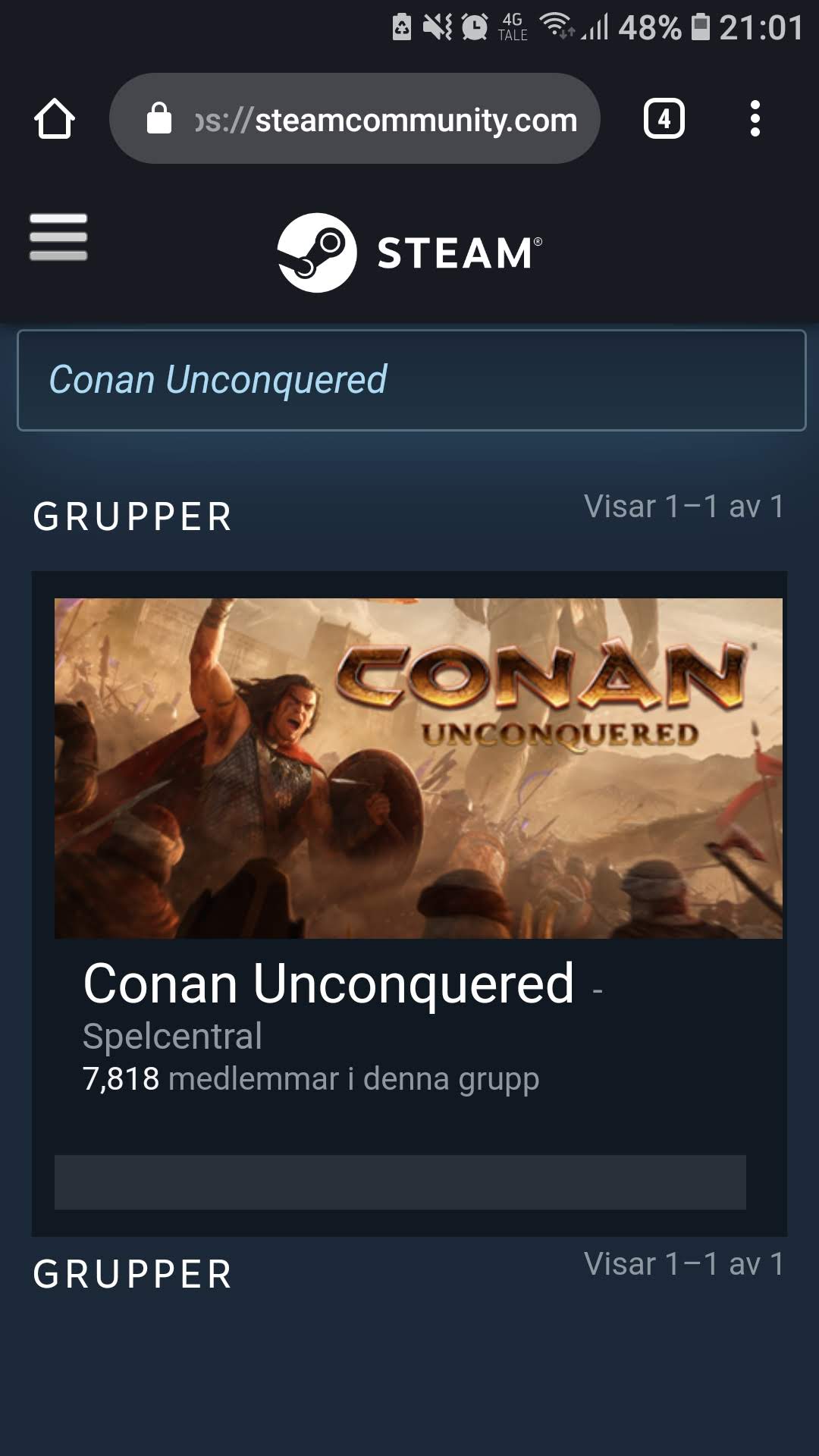Screen dimensions: 819x1456
Task: Tap the alarm clock status icon
Action: point(475,27)
